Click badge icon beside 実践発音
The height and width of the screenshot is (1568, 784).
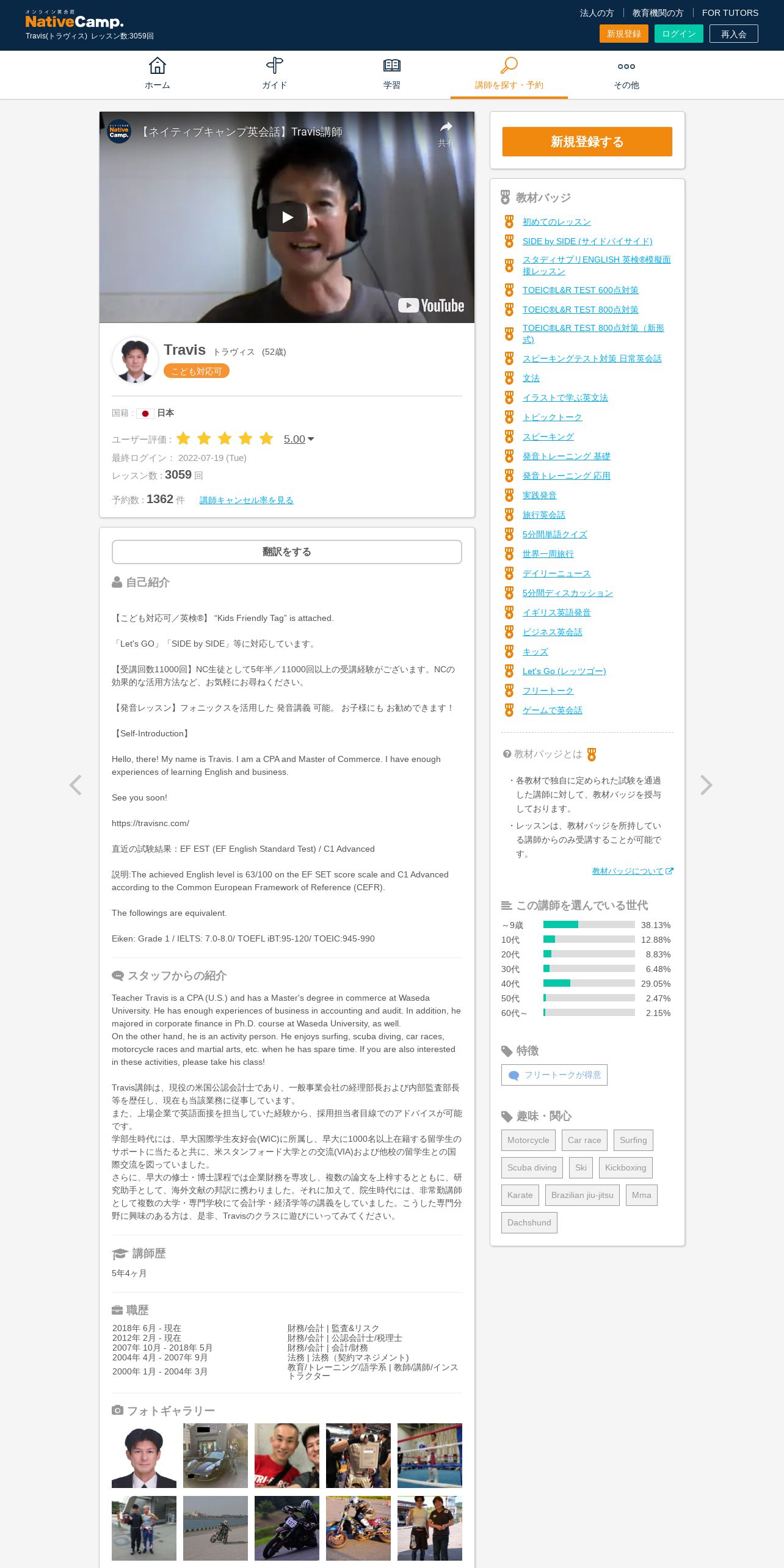click(x=509, y=495)
